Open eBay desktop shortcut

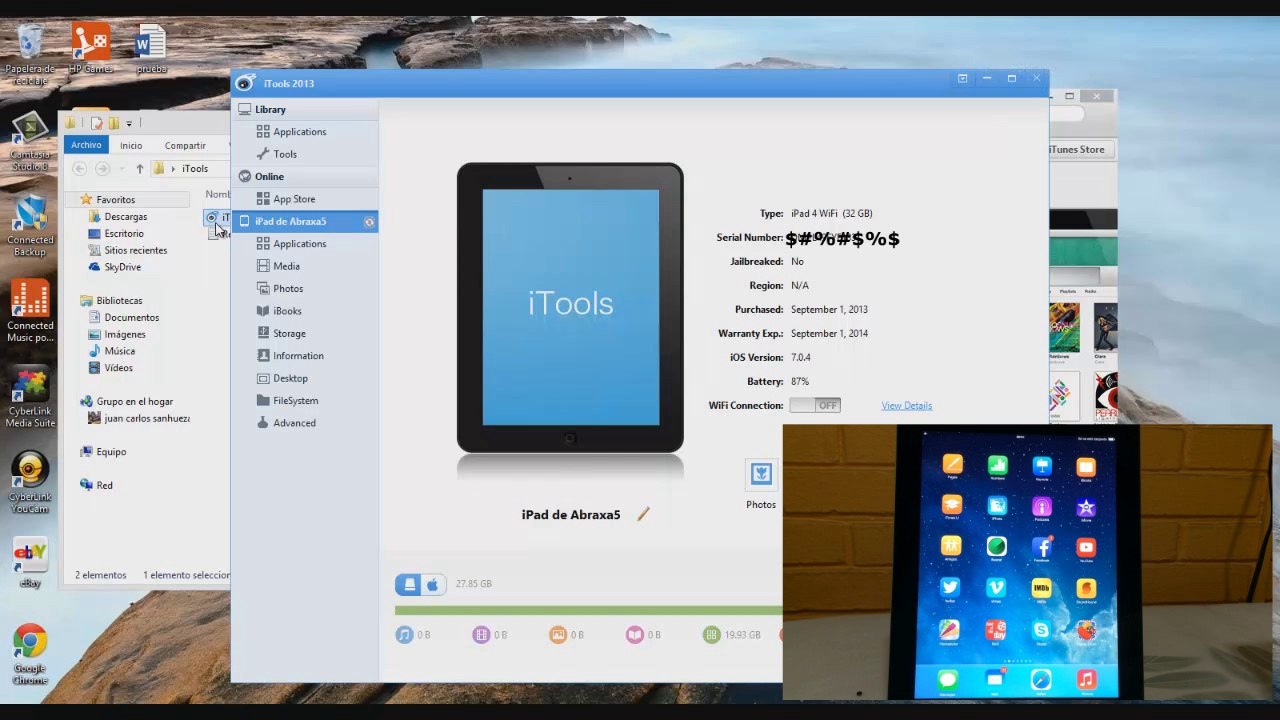[x=30, y=563]
